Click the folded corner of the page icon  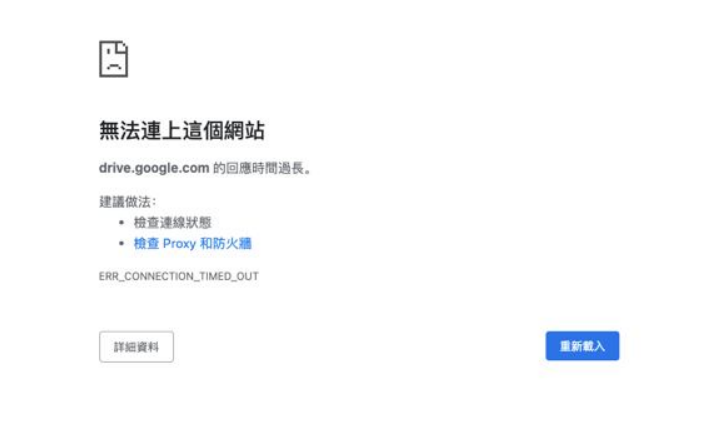click(x=123, y=47)
